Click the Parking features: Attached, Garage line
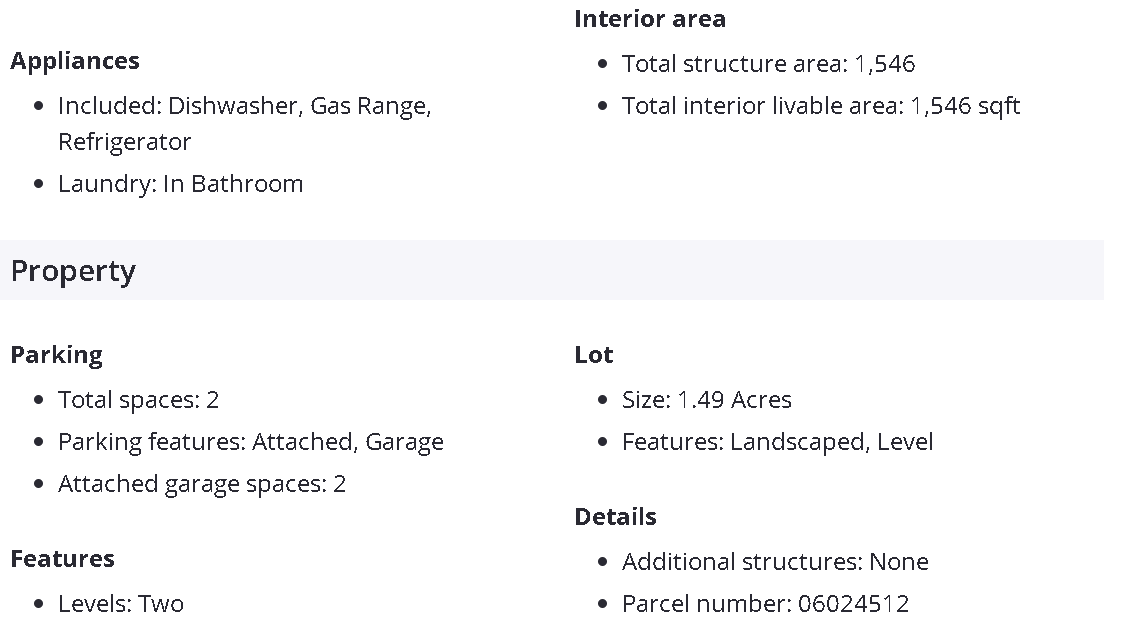Viewport: 1143px width, 622px height. coord(250,442)
